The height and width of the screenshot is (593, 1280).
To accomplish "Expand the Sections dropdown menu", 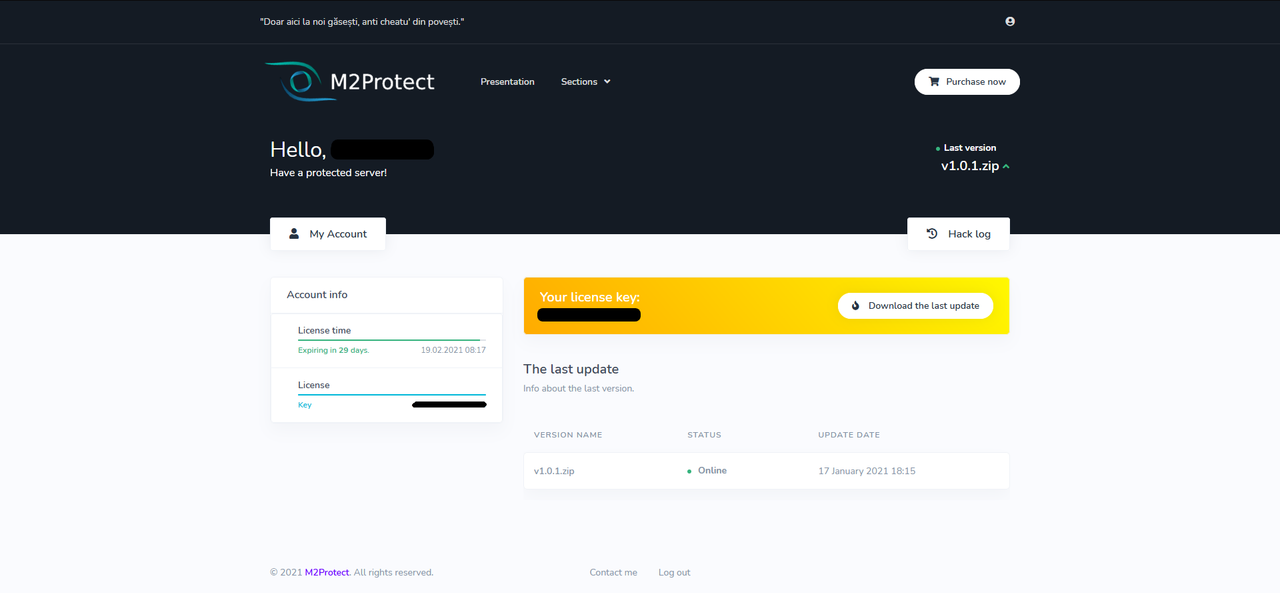I will pyautogui.click(x=586, y=82).
